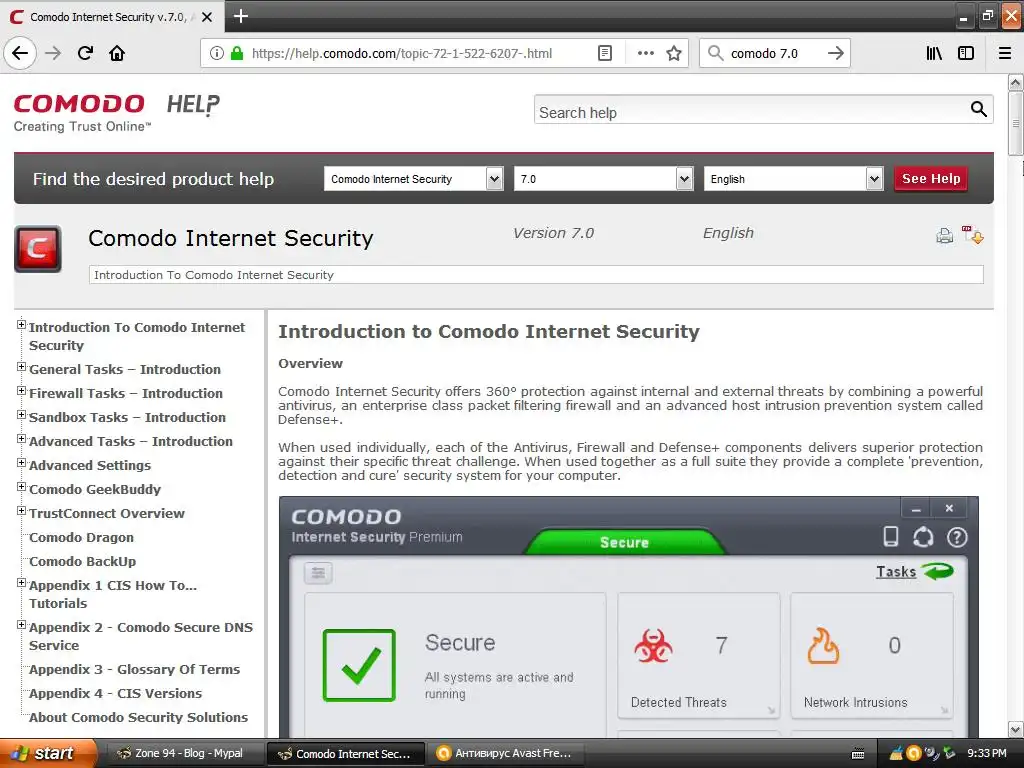The height and width of the screenshot is (768, 1024).
Task: Expand TrustConnect Overview tree node
Action: click(22, 511)
